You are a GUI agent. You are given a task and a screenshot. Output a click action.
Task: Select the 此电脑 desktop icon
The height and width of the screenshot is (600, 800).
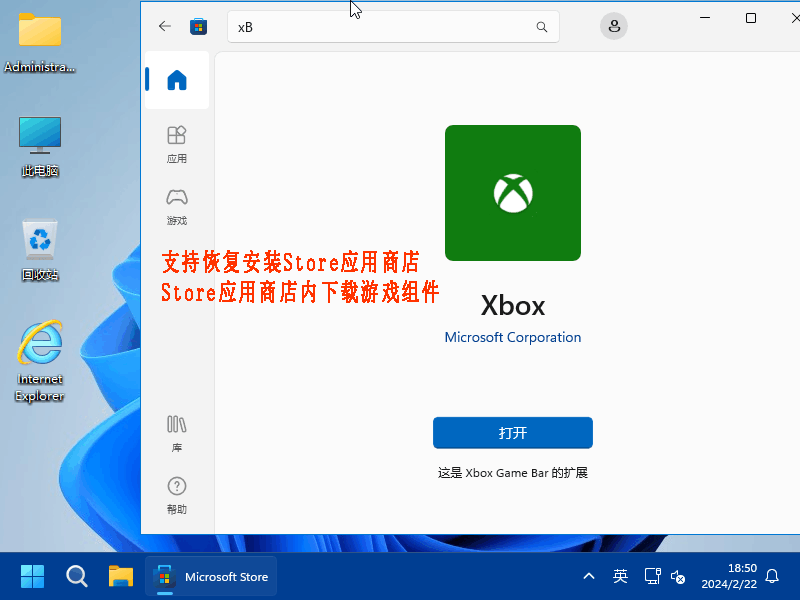40,147
